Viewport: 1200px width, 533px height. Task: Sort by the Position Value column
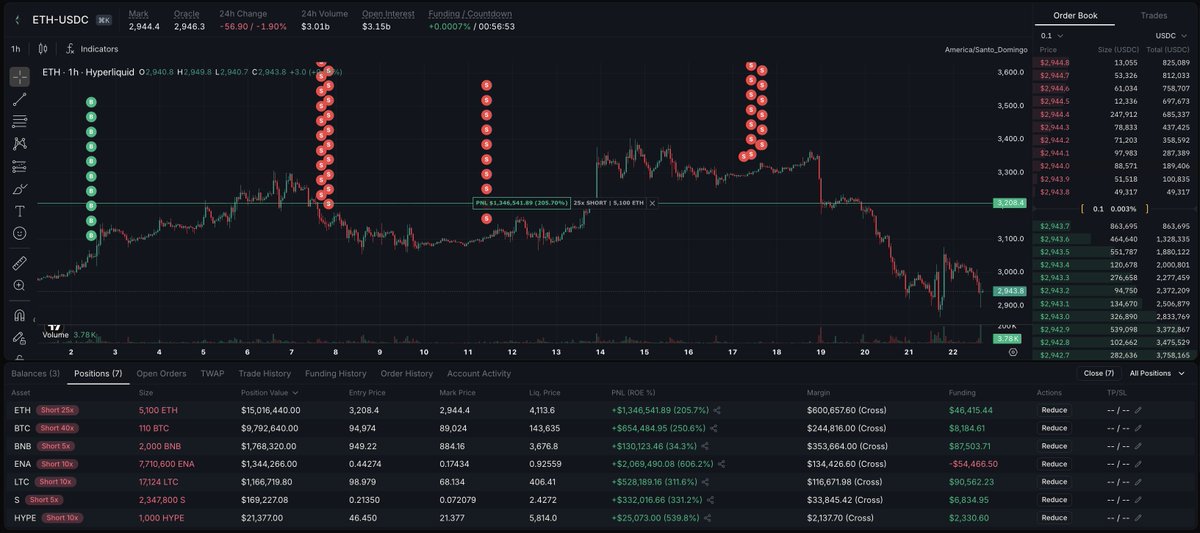point(268,393)
